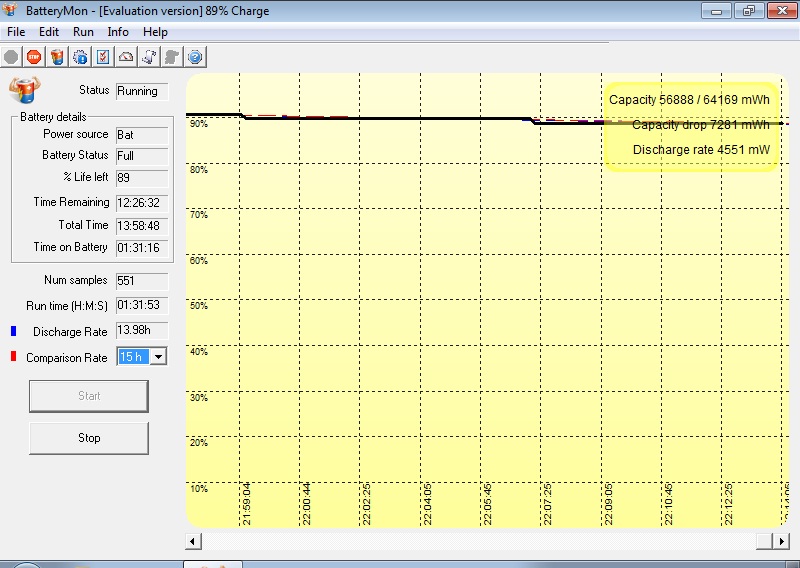
Task: Click the battery mascot logo beside Status
Action: pyautogui.click(x=24, y=90)
